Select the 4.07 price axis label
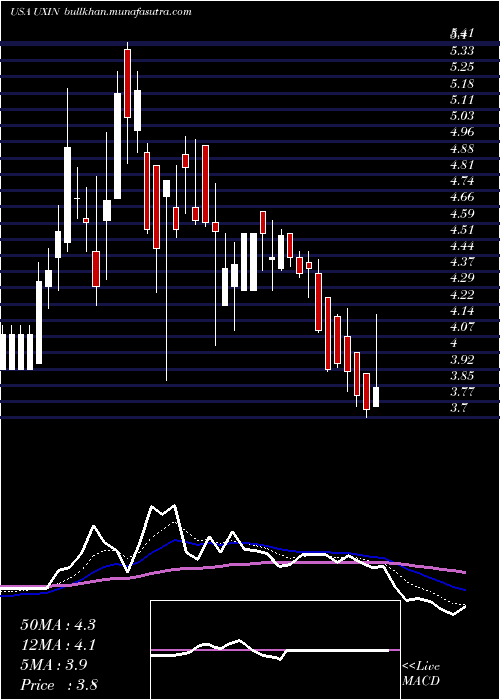 [x=462, y=327]
